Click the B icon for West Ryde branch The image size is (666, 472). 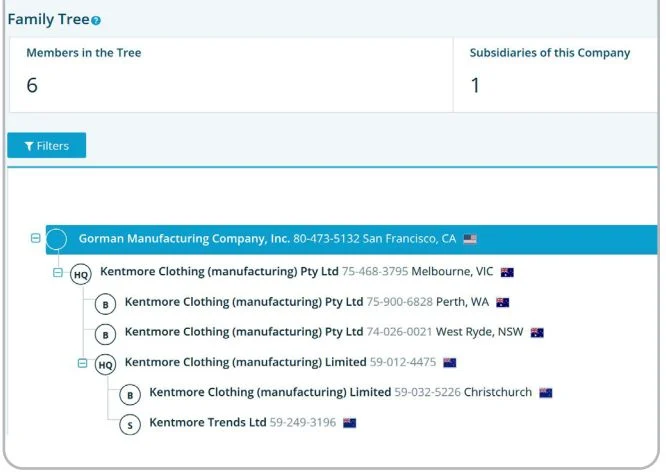(x=105, y=335)
